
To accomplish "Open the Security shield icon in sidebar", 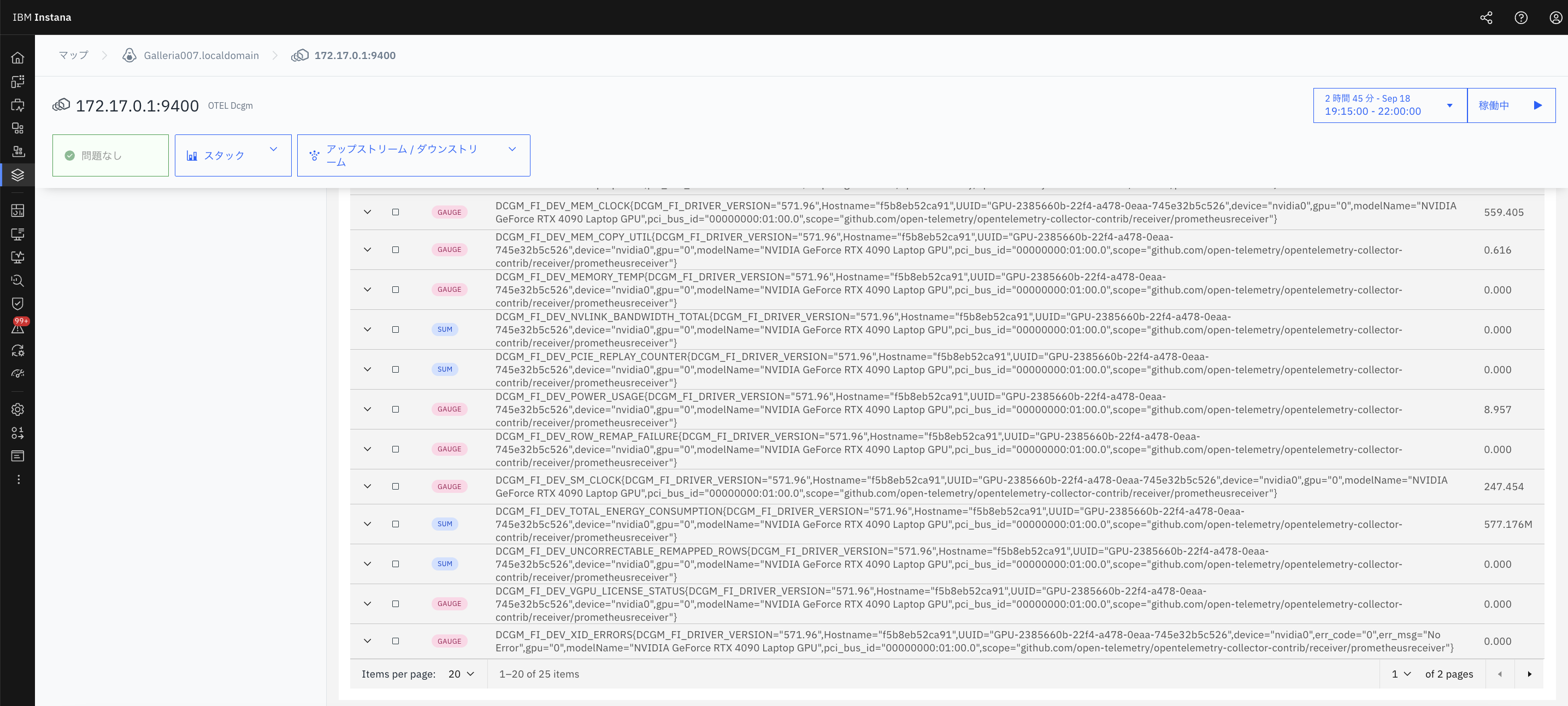I will click(x=17, y=304).
